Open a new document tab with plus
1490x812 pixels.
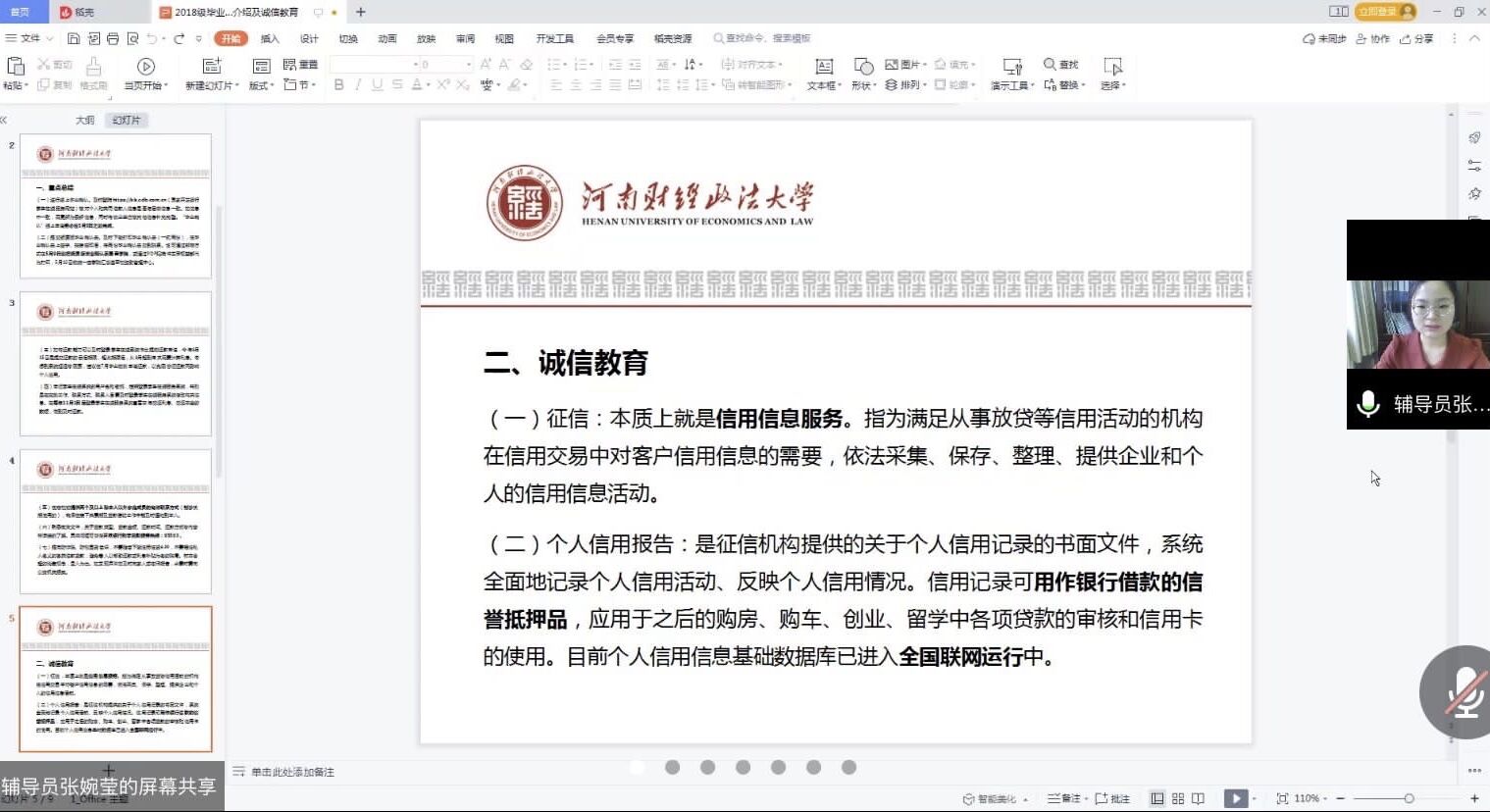coord(360,12)
